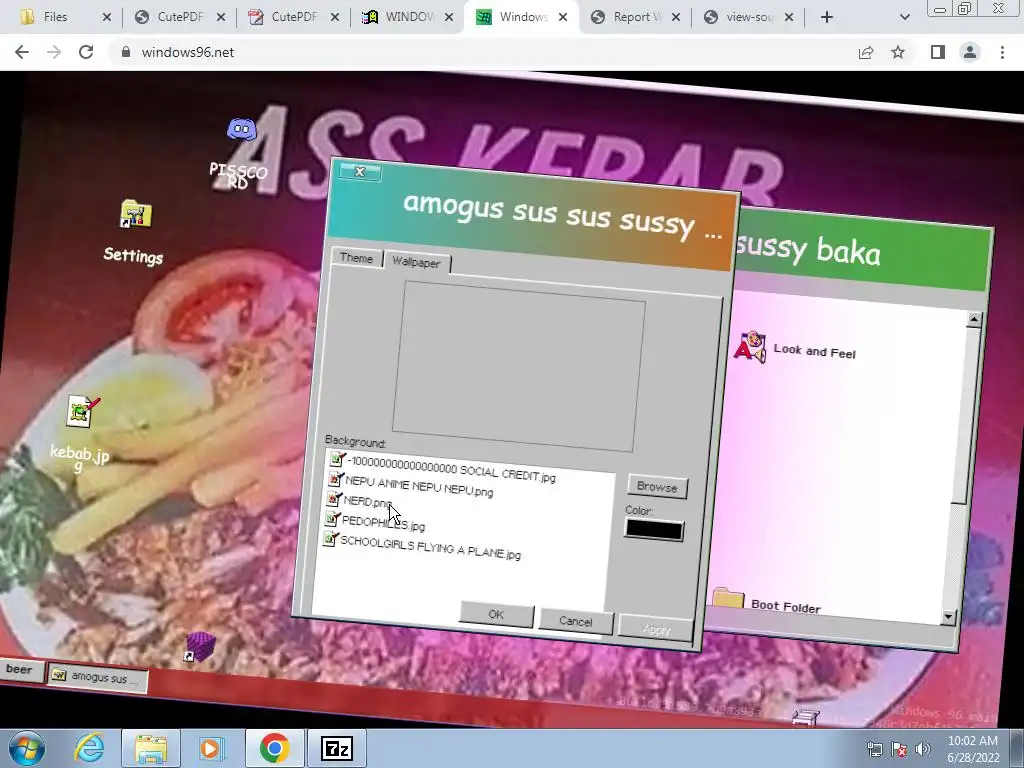Select NEPU ANIME NEPU NEPU.png in background list

411,486
